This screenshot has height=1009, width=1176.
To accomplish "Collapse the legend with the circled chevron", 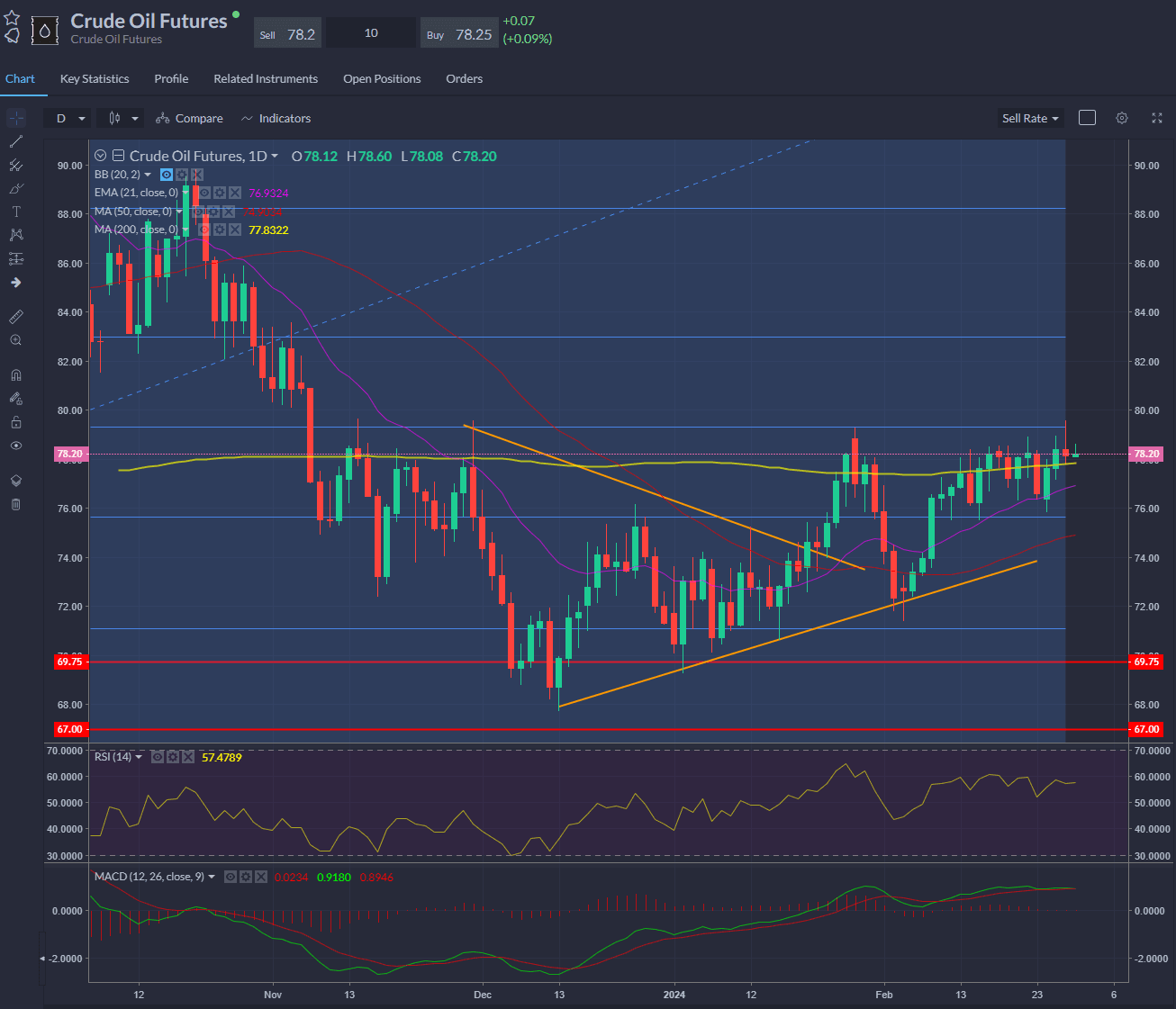I will (101, 156).
